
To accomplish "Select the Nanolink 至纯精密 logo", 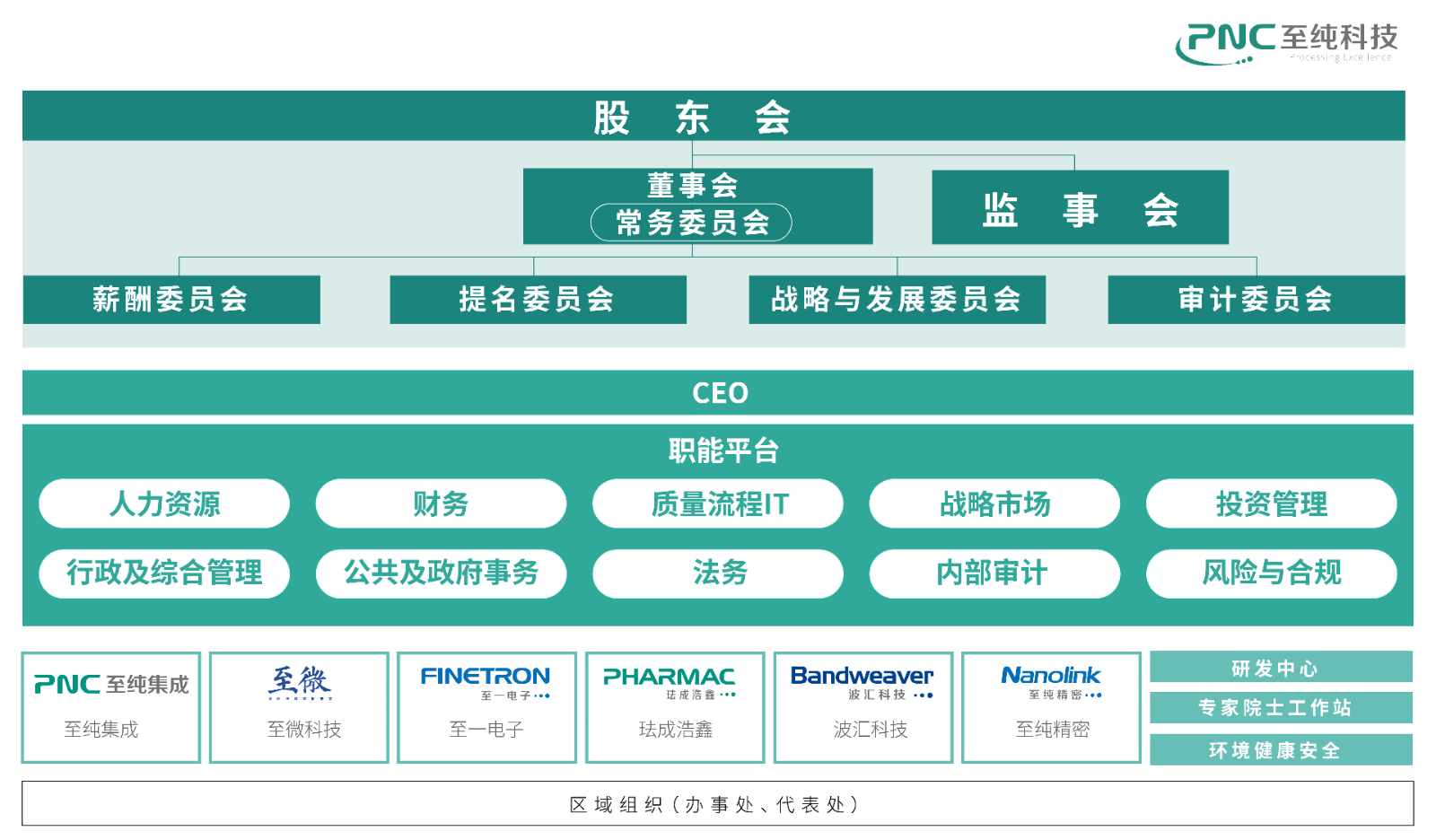I will (1051, 682).
